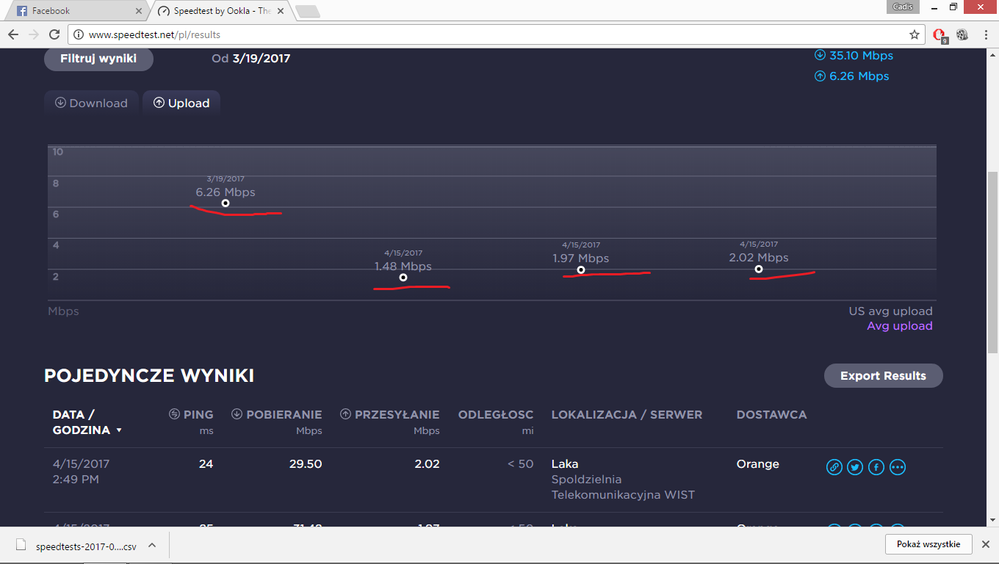Image resolution: width=999 pixels, height=564 pixels.
Task: Open the film reel extension icon
Action: coord(962,34)
